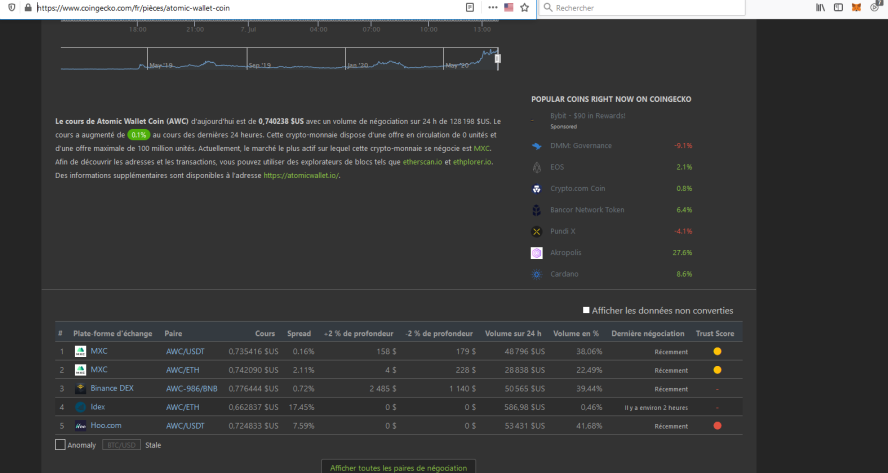Viewport: 888px width, 473px height.
Task: Click the Rechercher search field
Action: pyautogui.click(x=641, y=7)
